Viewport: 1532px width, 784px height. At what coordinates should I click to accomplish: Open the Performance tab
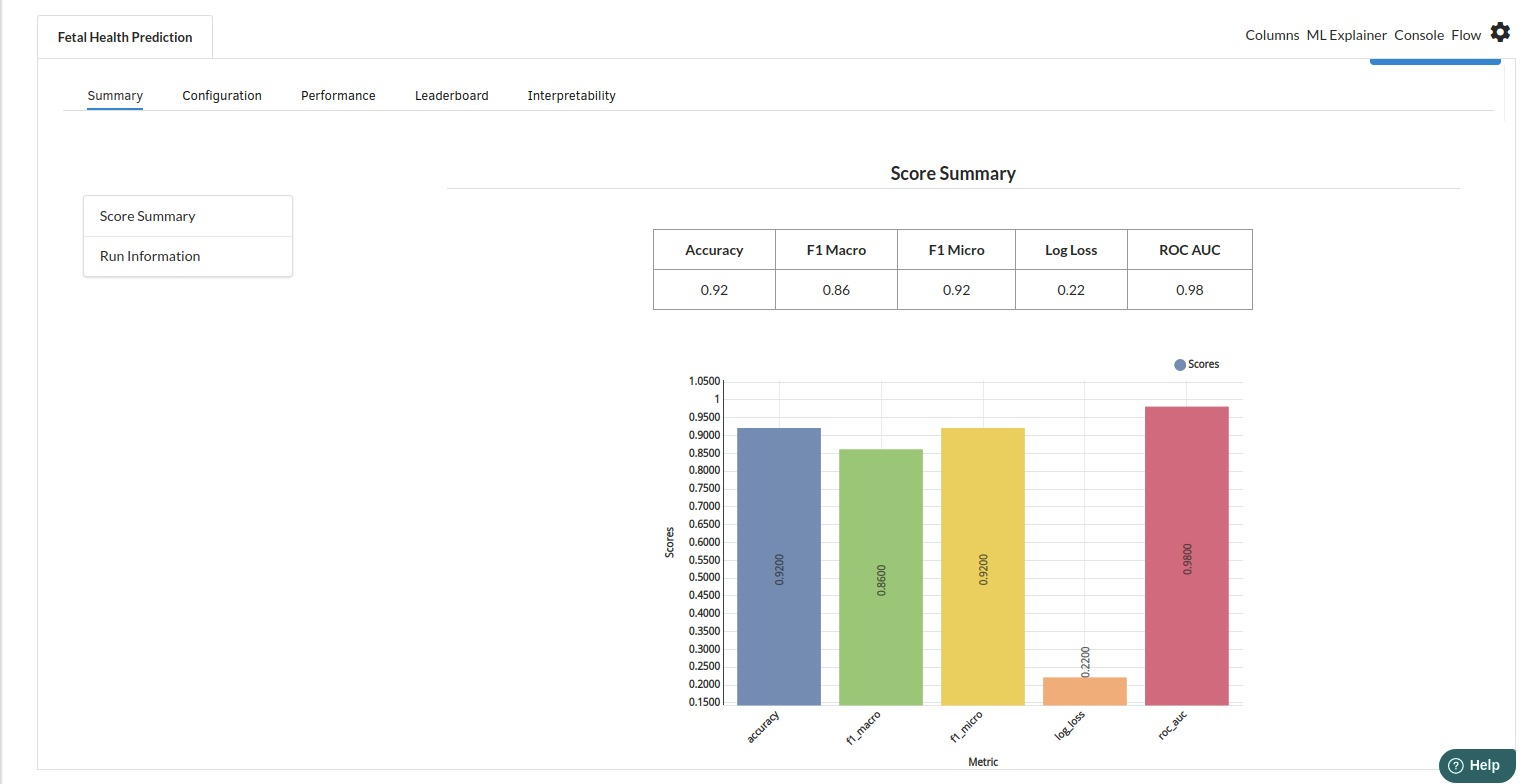point(338,96)
